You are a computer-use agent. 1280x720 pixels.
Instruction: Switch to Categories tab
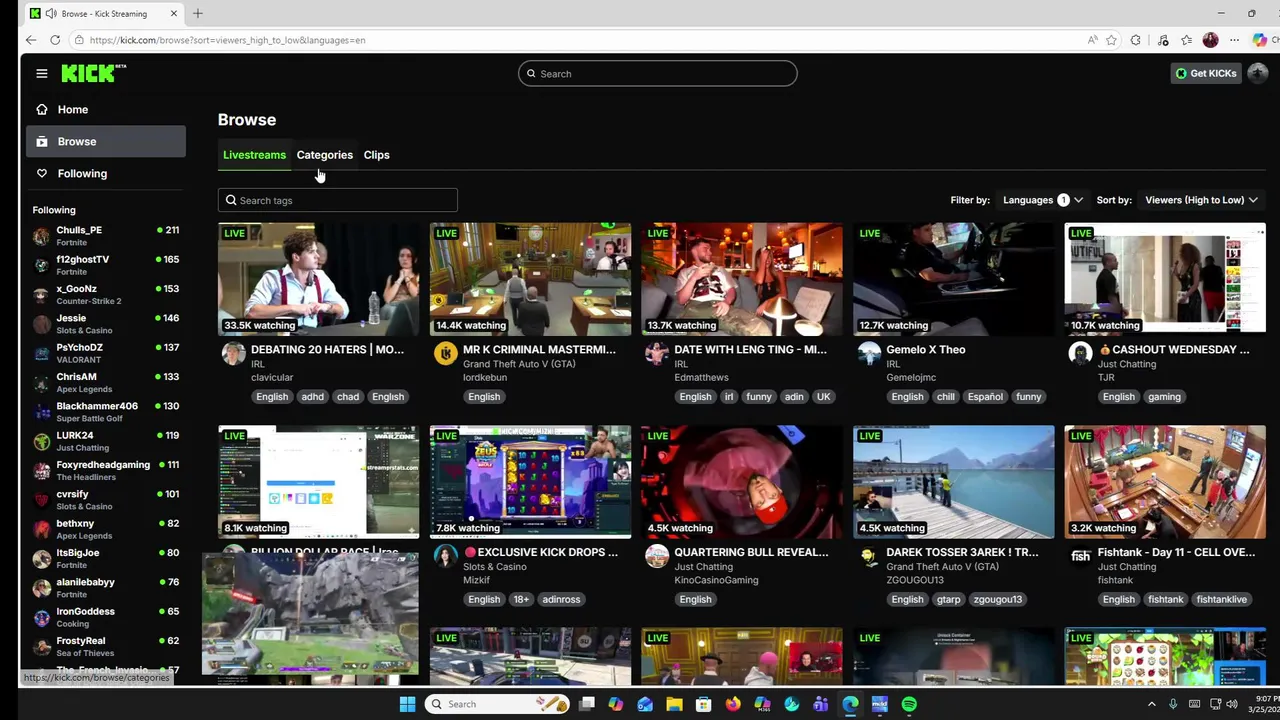click(x=324, y=155)
